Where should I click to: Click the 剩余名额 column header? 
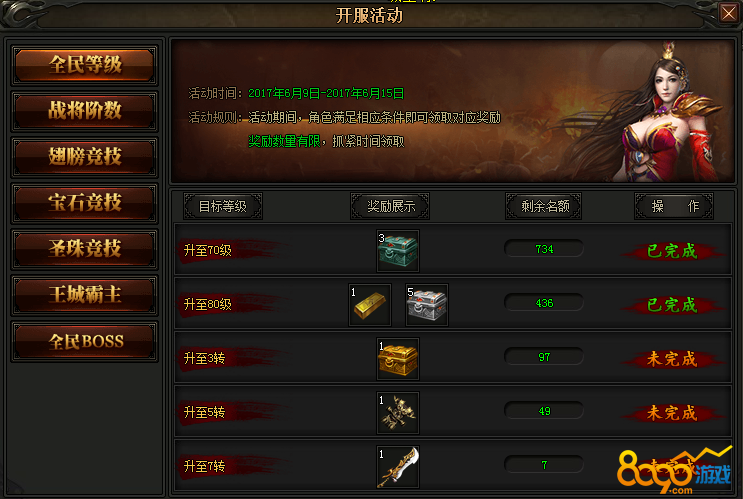544,206
